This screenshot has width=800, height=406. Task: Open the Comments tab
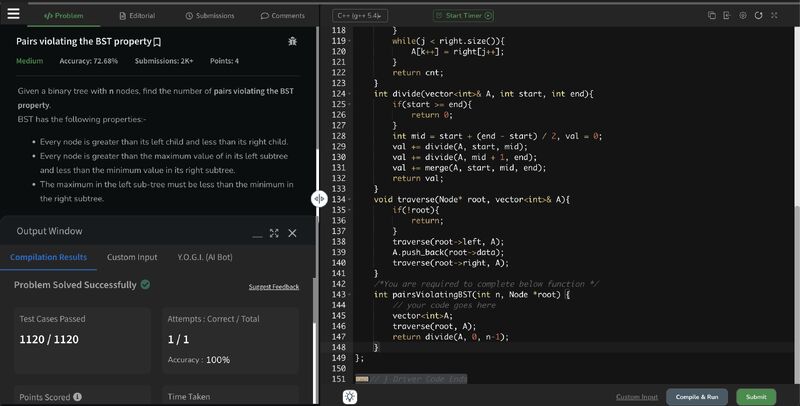[283, 16]
